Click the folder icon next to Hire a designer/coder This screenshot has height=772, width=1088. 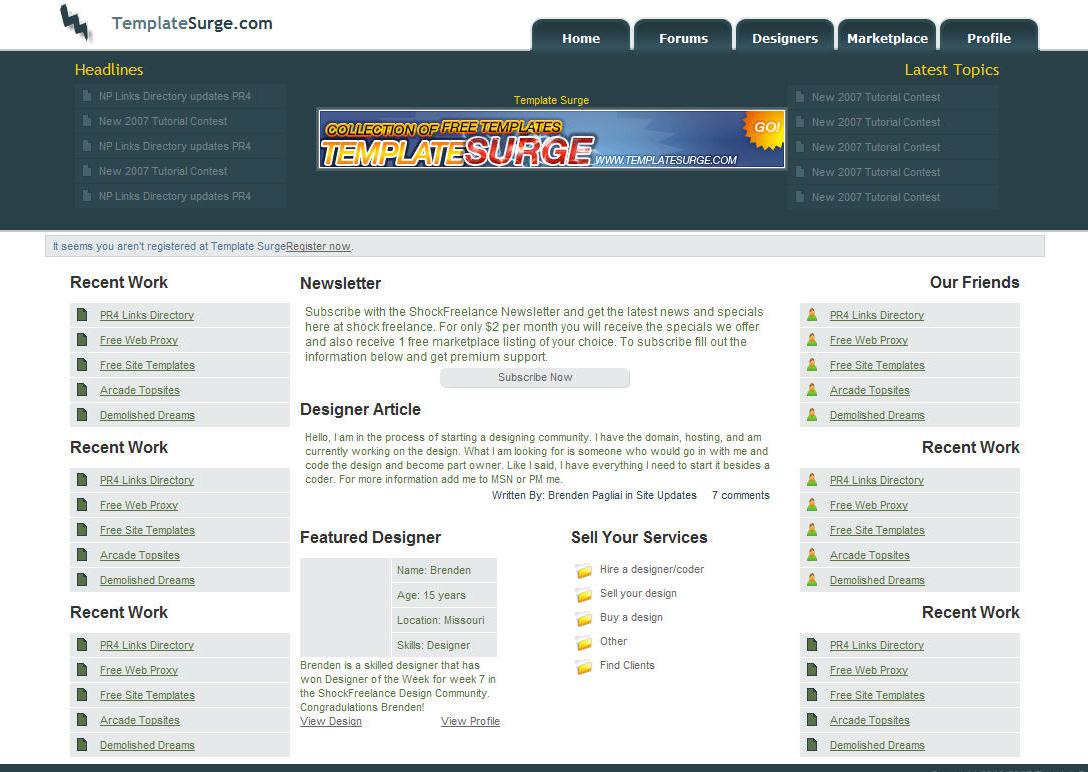point(584,571)
